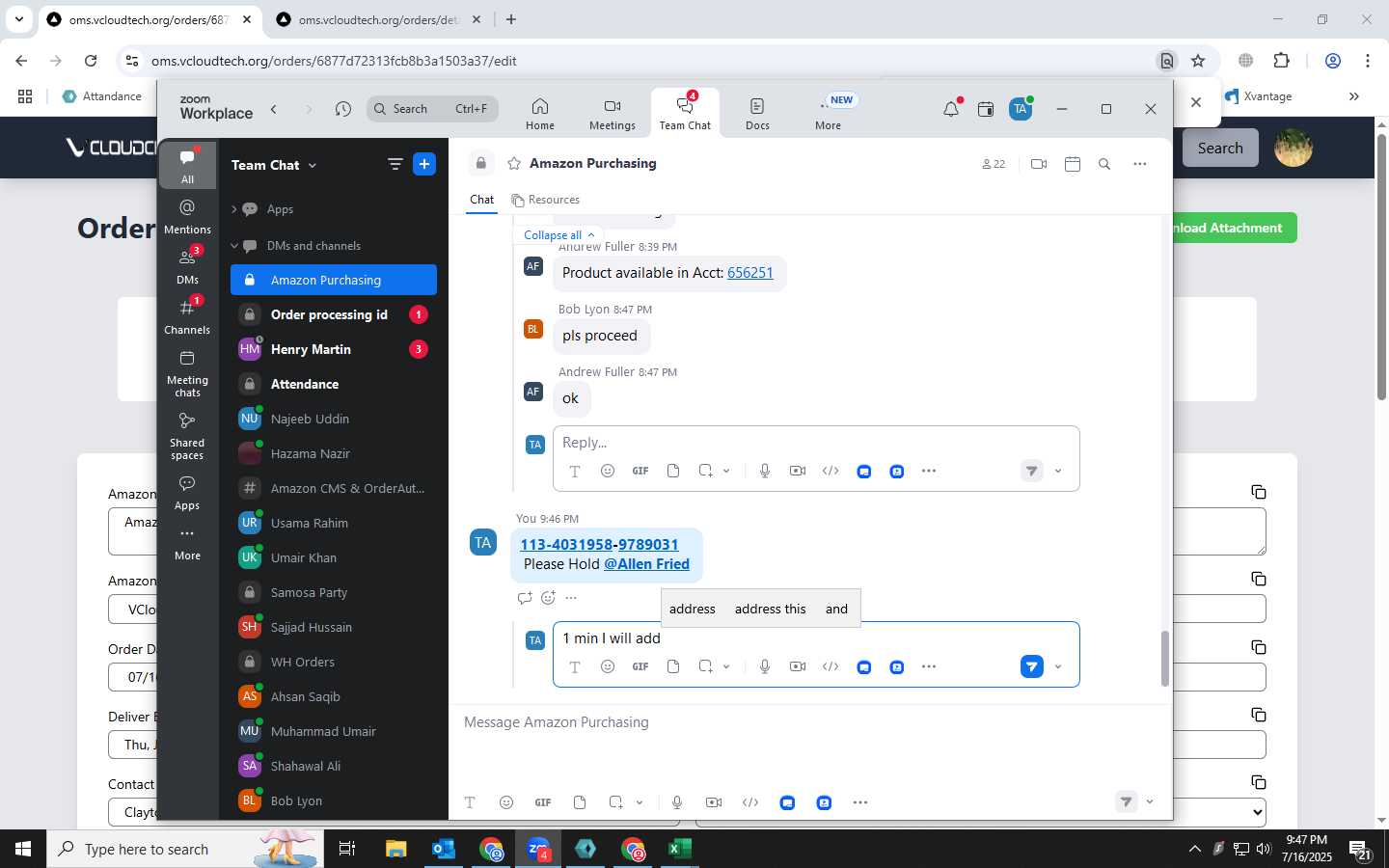Open the Zoom calendar icon in header
This screenshot has height=868, width=1389.
tap(986, 109)
